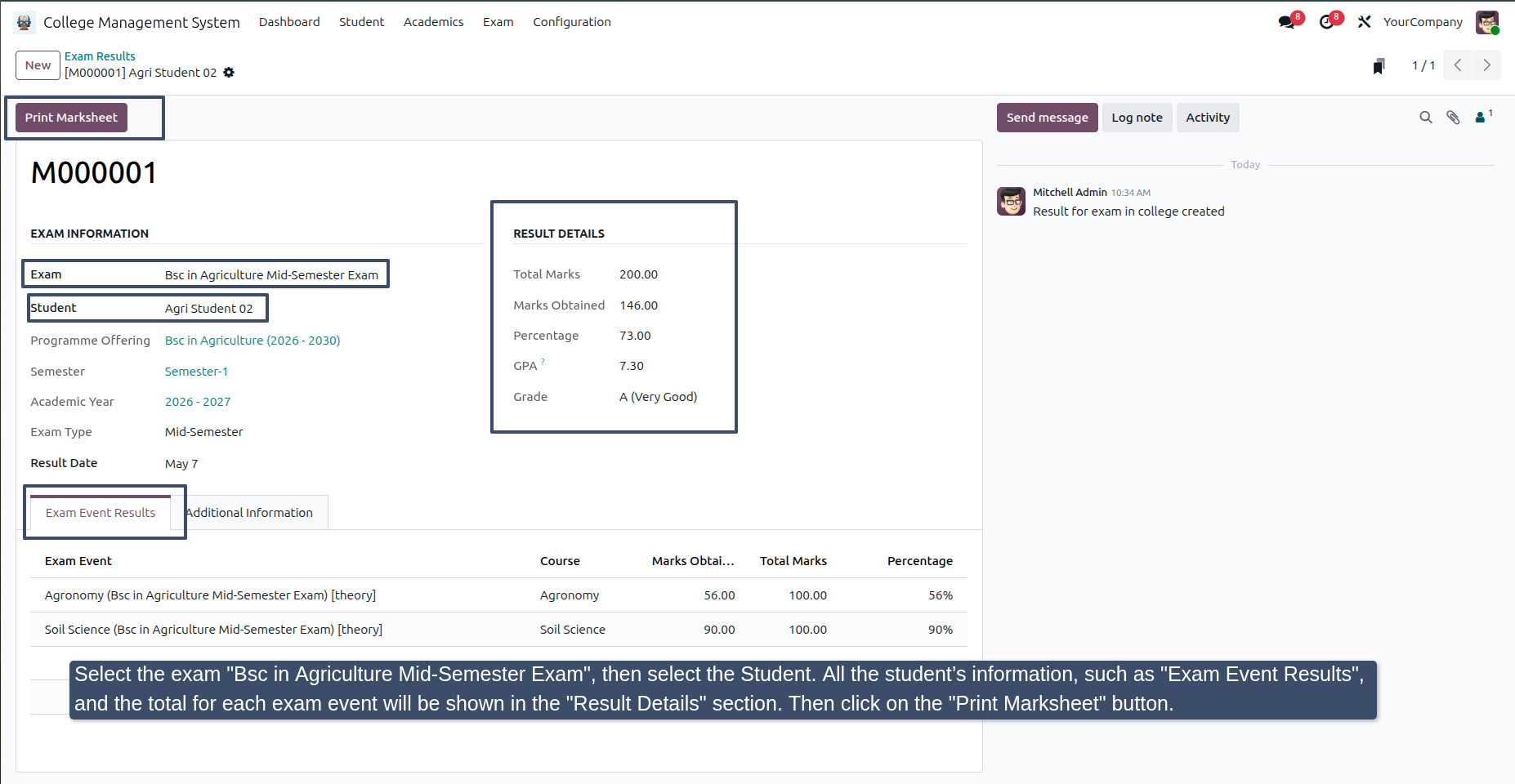
Task: Open the debug tools wrench icon
Action: tap(1364, 22)
